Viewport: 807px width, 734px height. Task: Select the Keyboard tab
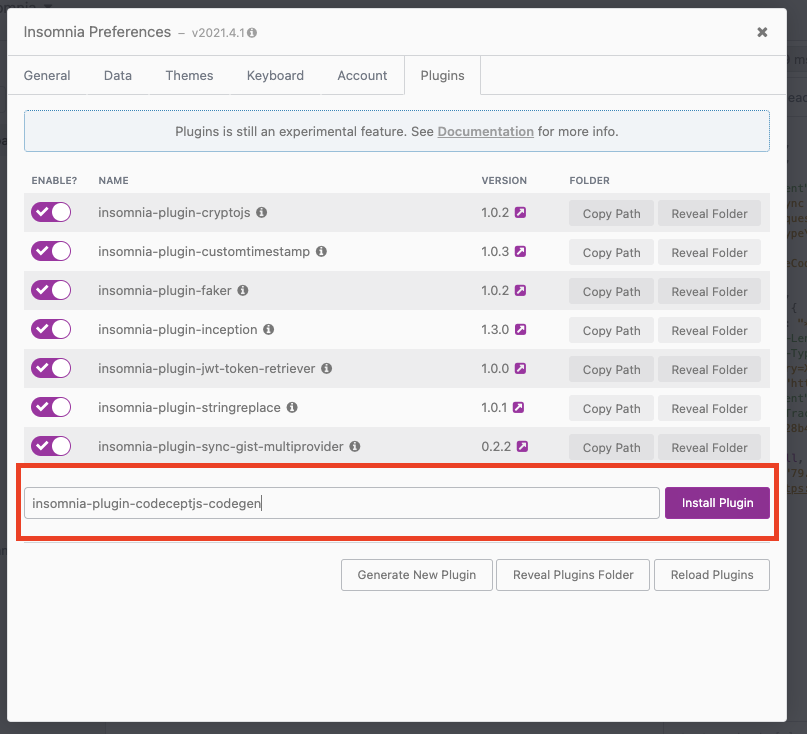[275, 76]
